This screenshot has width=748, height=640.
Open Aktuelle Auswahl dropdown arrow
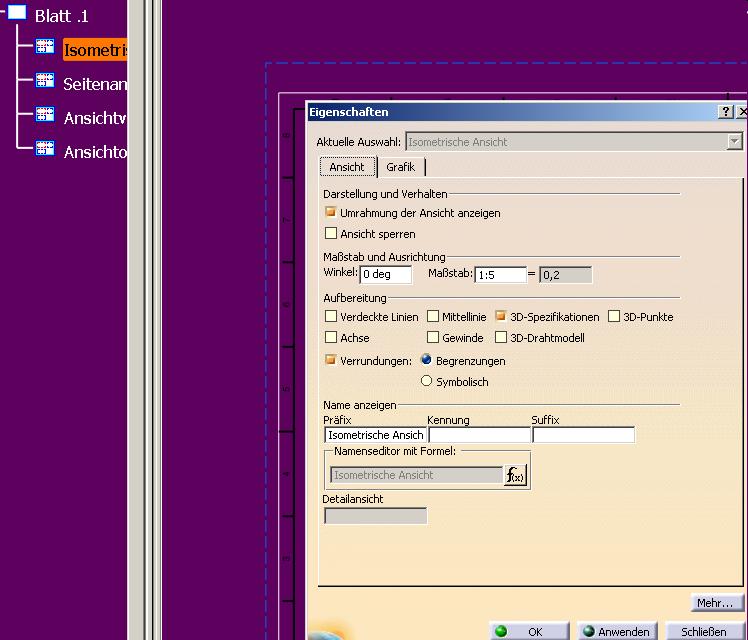pyautogui.click(x=735, y=142)
